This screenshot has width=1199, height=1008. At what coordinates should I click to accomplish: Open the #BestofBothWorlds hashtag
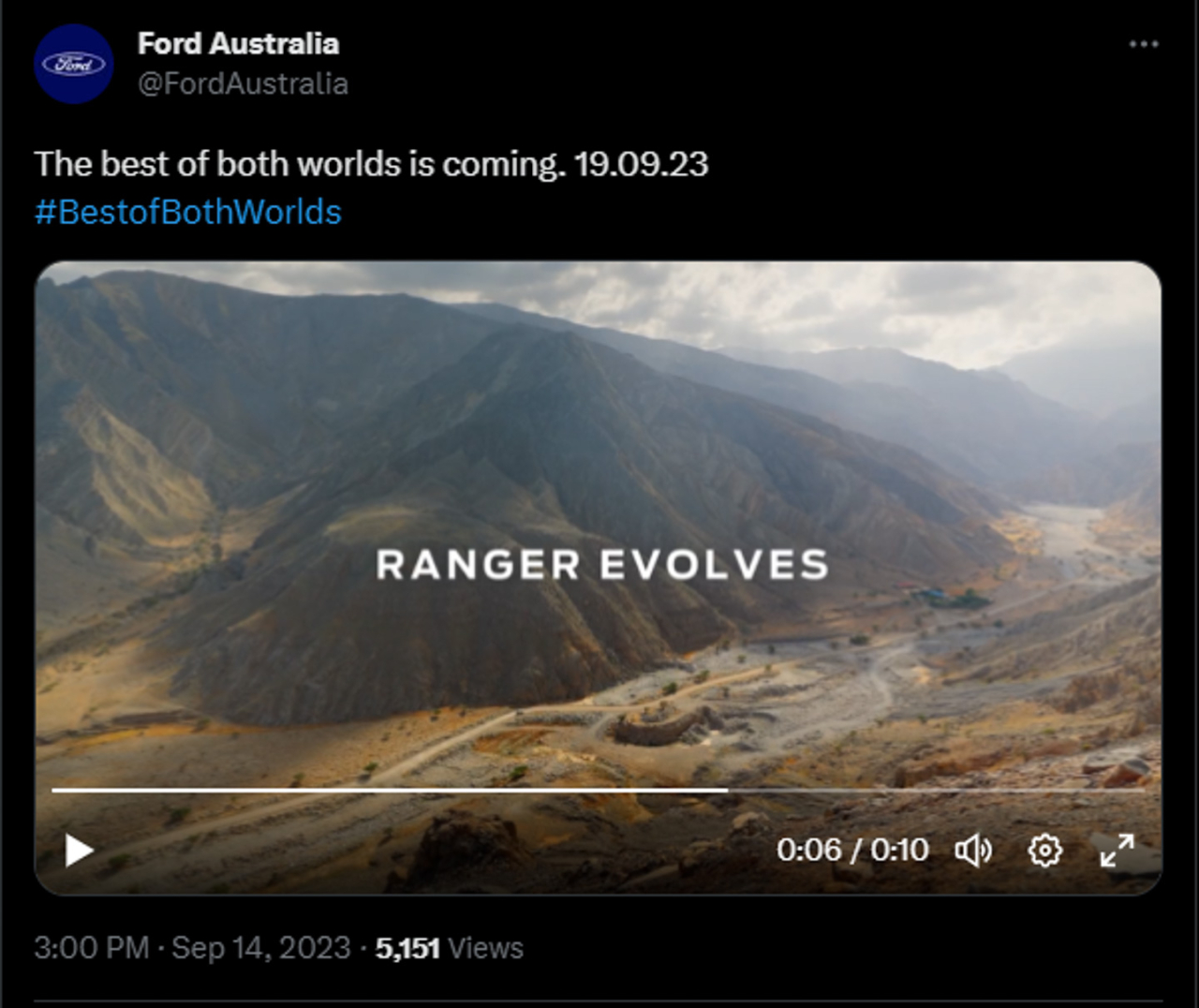click(x=188, y=213)
